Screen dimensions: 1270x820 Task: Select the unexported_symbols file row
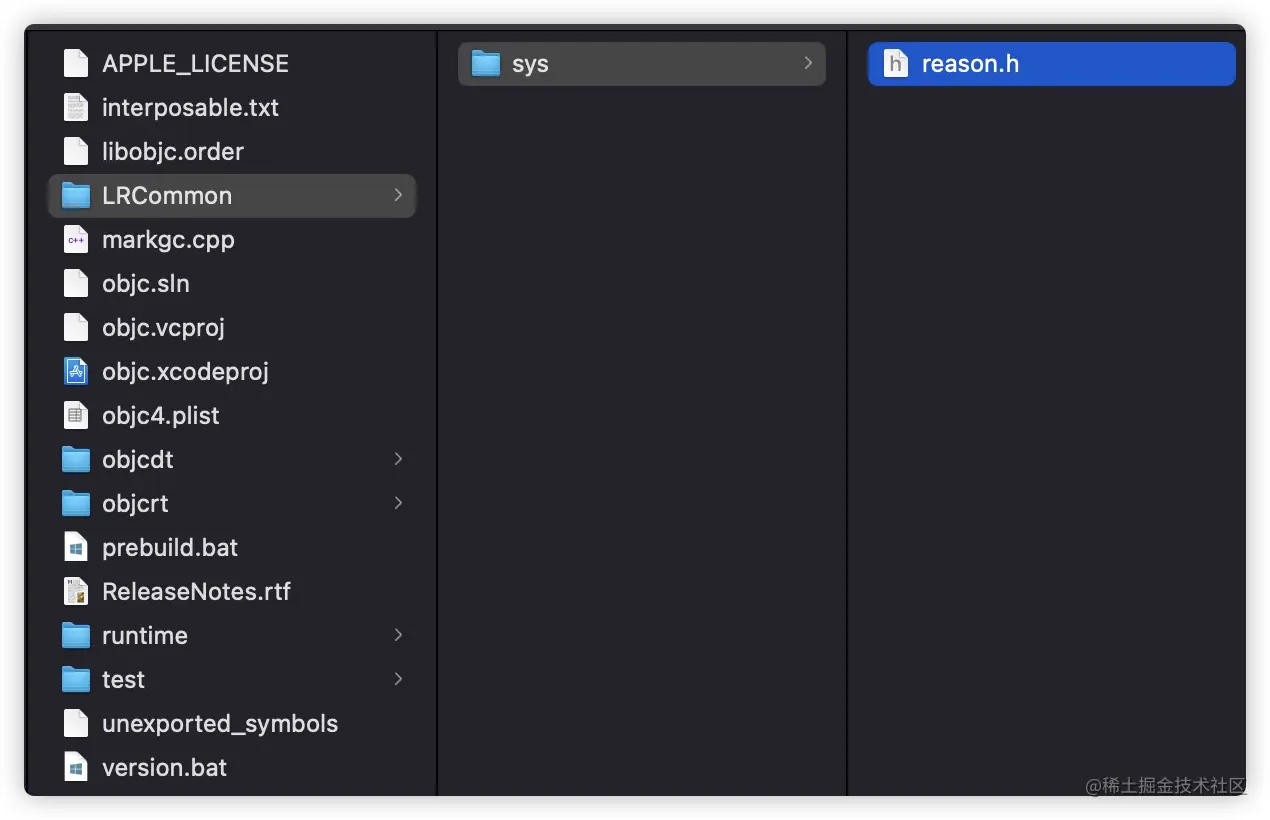click(232, 723)
